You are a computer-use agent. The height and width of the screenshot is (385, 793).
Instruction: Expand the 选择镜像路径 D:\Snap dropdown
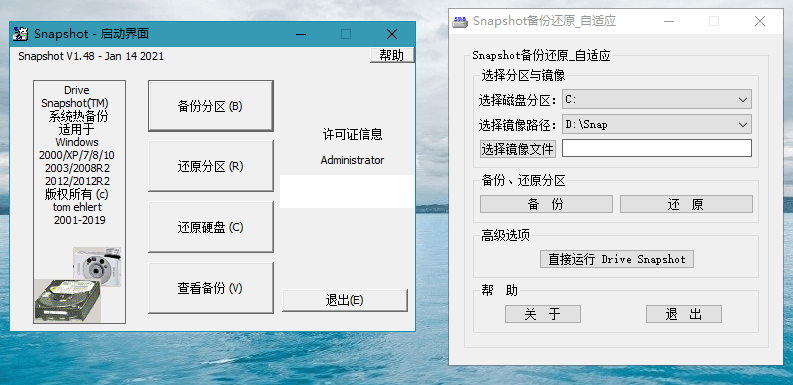tap(656, 124)
